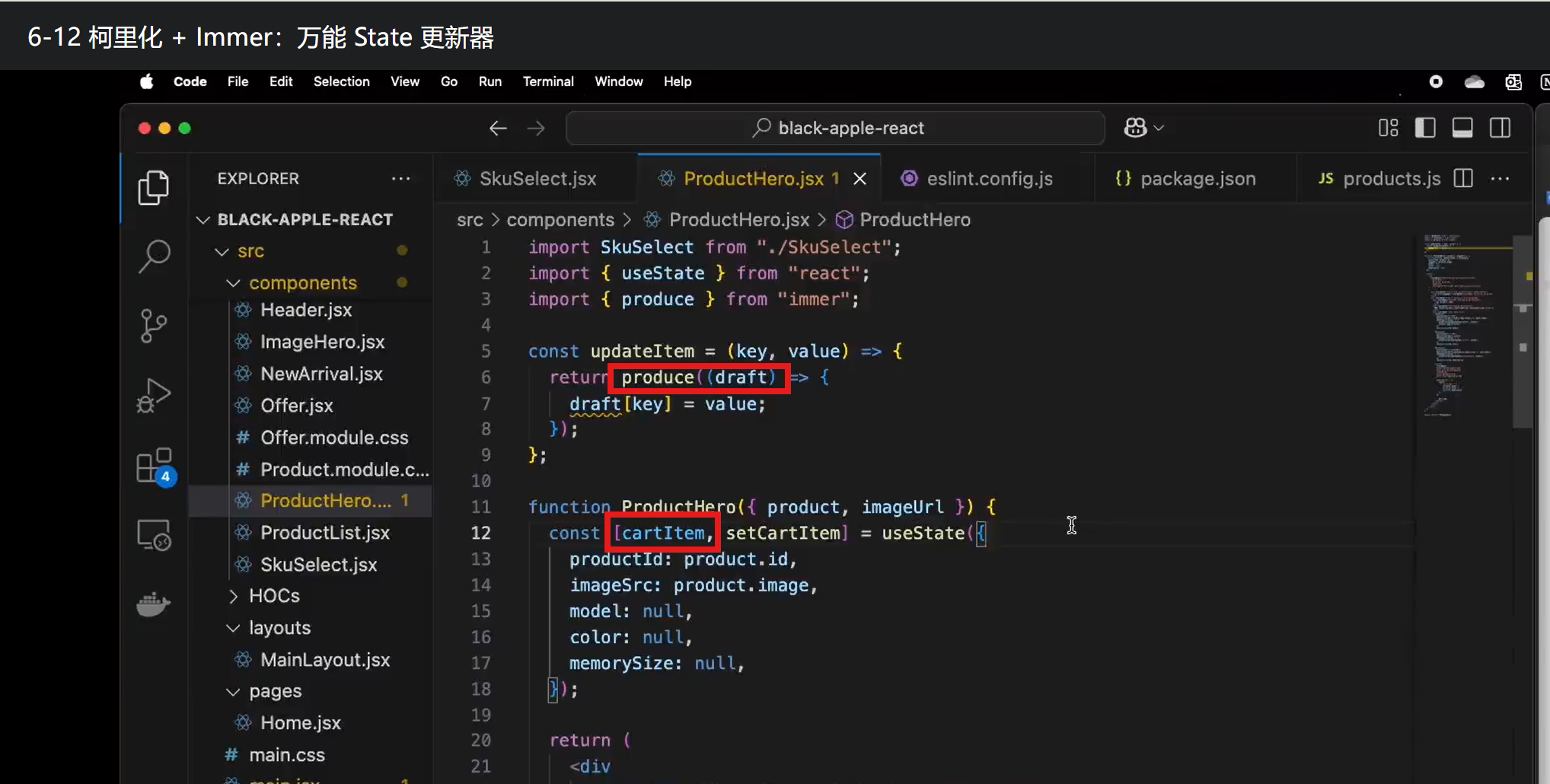Image resolution: width=1550 pixels, height=784 pixels.
Task: Toggle the bottom panel
Action: coord(1462,128)
